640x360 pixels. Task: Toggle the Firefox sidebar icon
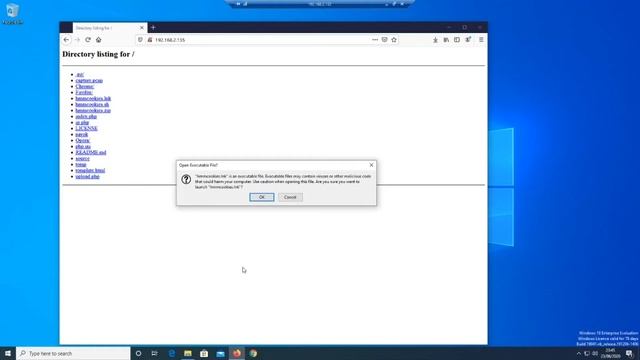[x=457, y=40]
